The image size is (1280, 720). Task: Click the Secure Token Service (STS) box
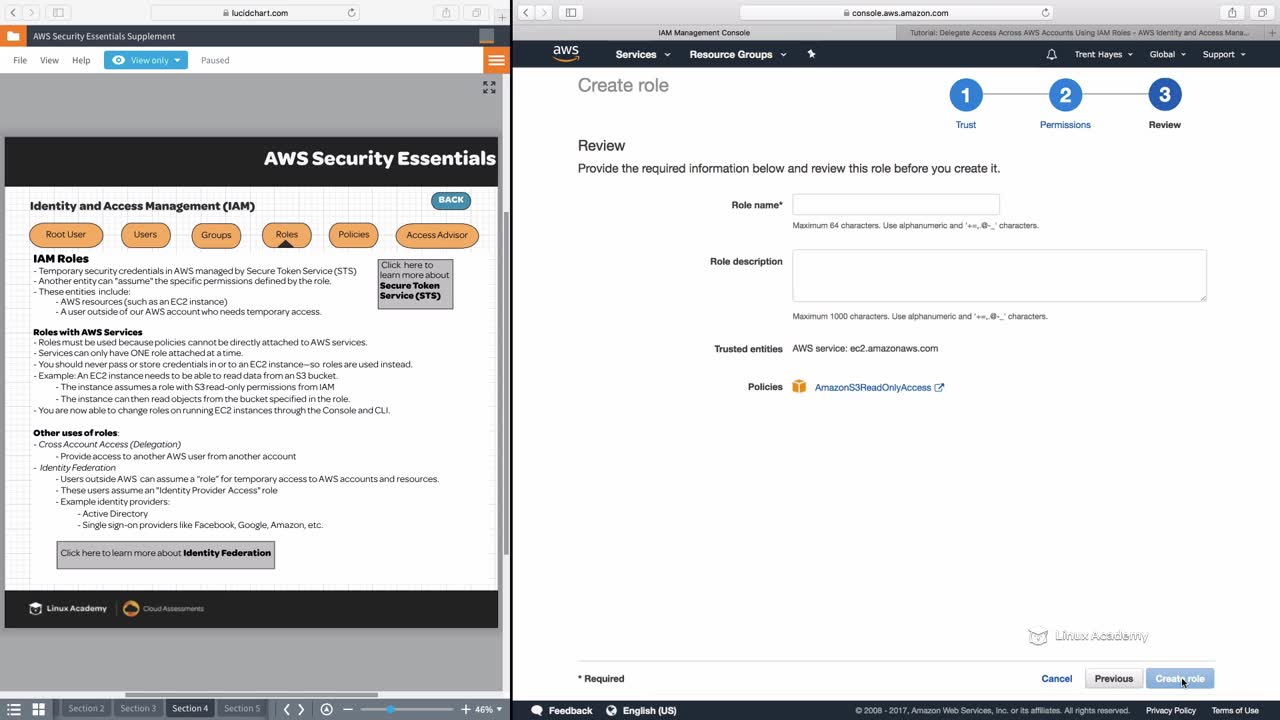pyautogui.click(x=415, y=284)
